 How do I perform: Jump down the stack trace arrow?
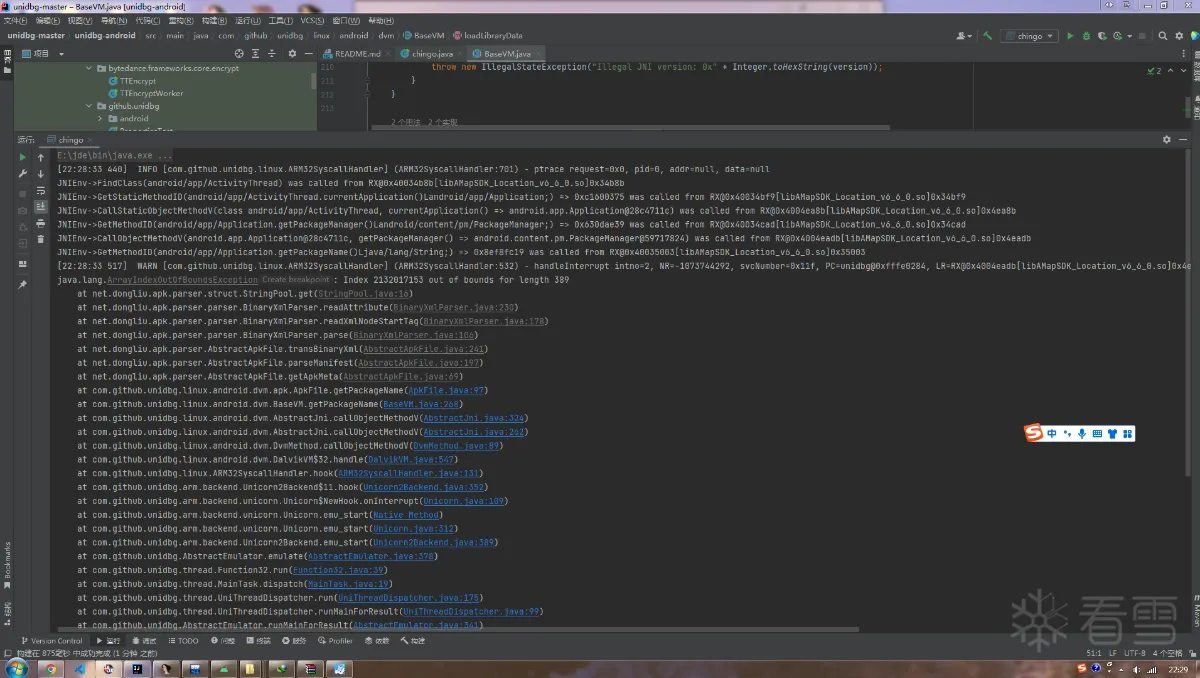pyautogui.click(x=41, y=174)
